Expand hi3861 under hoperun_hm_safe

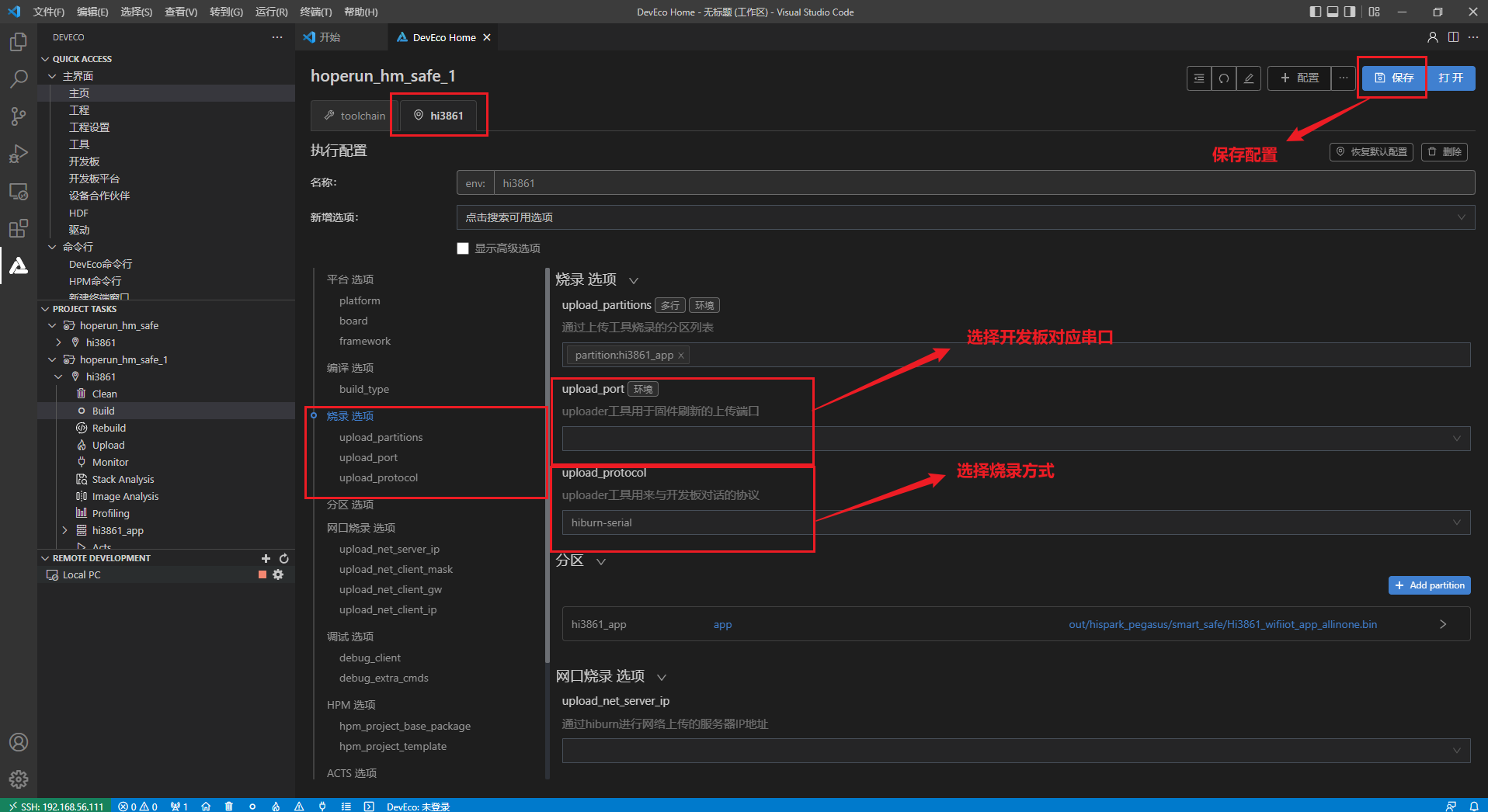(x=58, y=342)
